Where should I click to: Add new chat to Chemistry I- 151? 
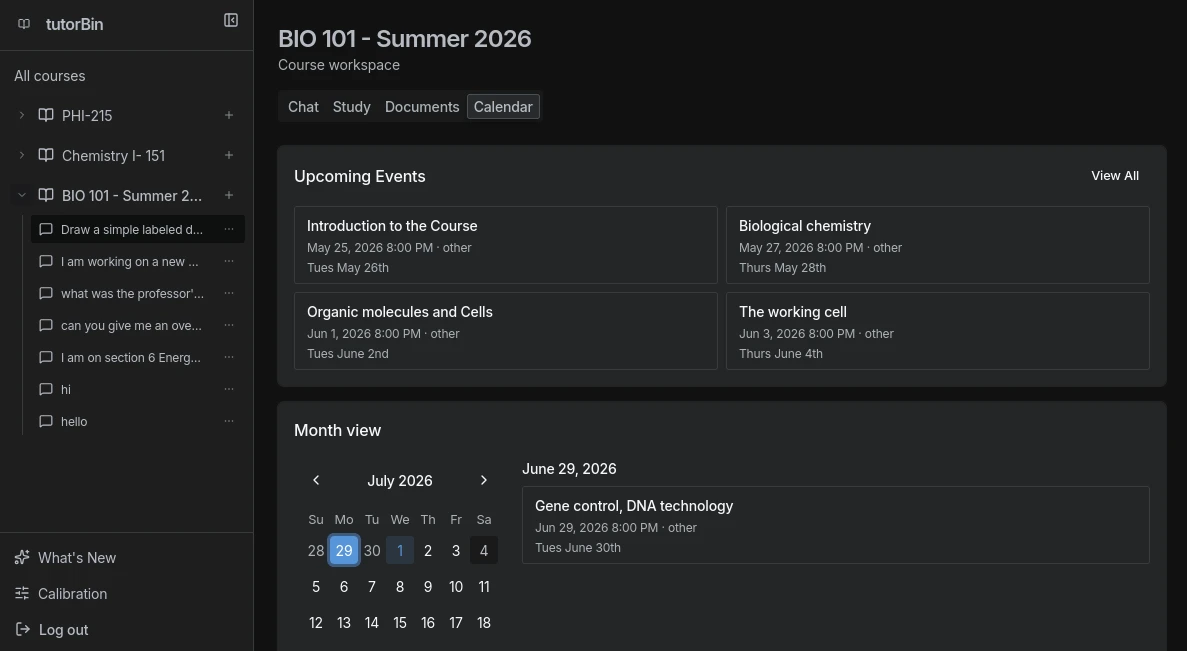[229, 155]
